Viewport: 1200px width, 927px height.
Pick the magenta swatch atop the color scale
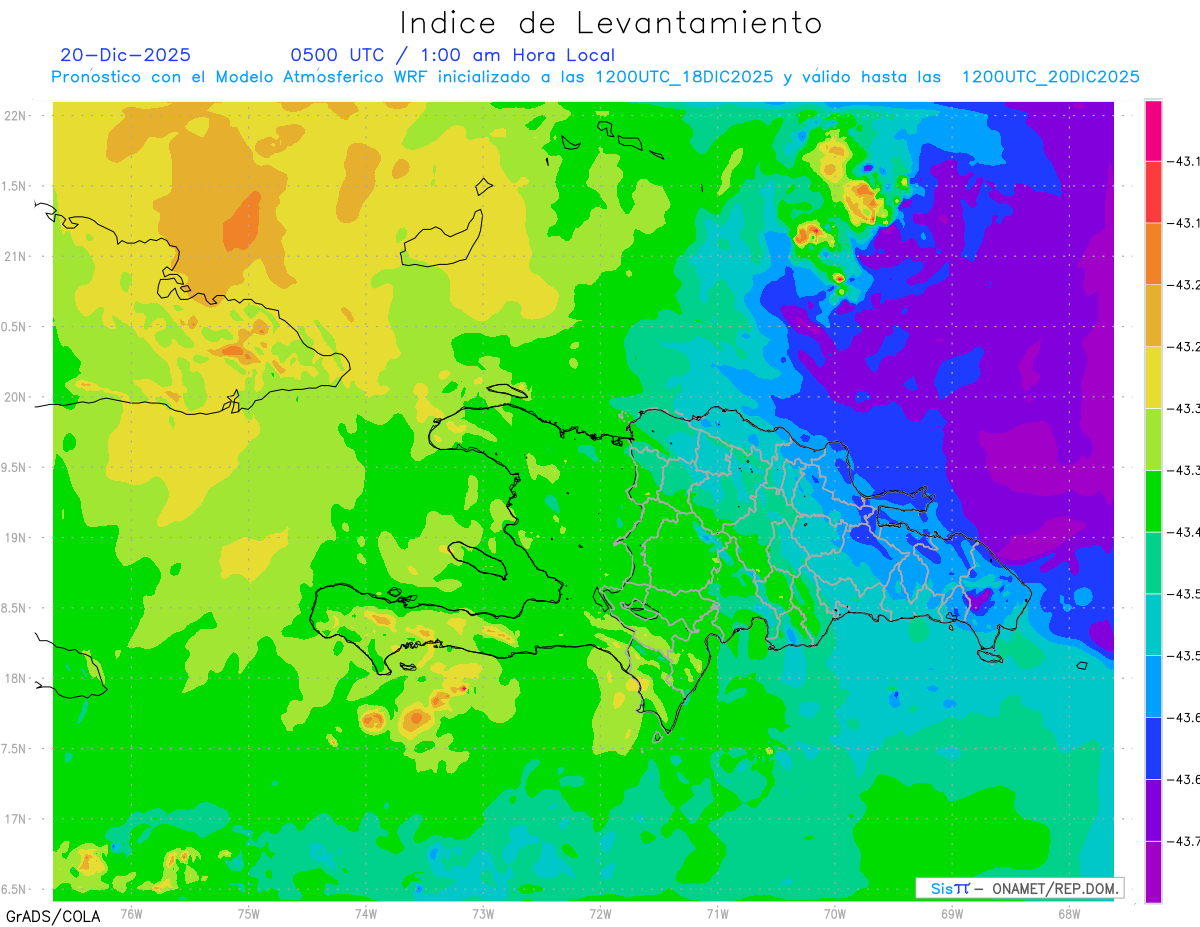pos(1153,130)
